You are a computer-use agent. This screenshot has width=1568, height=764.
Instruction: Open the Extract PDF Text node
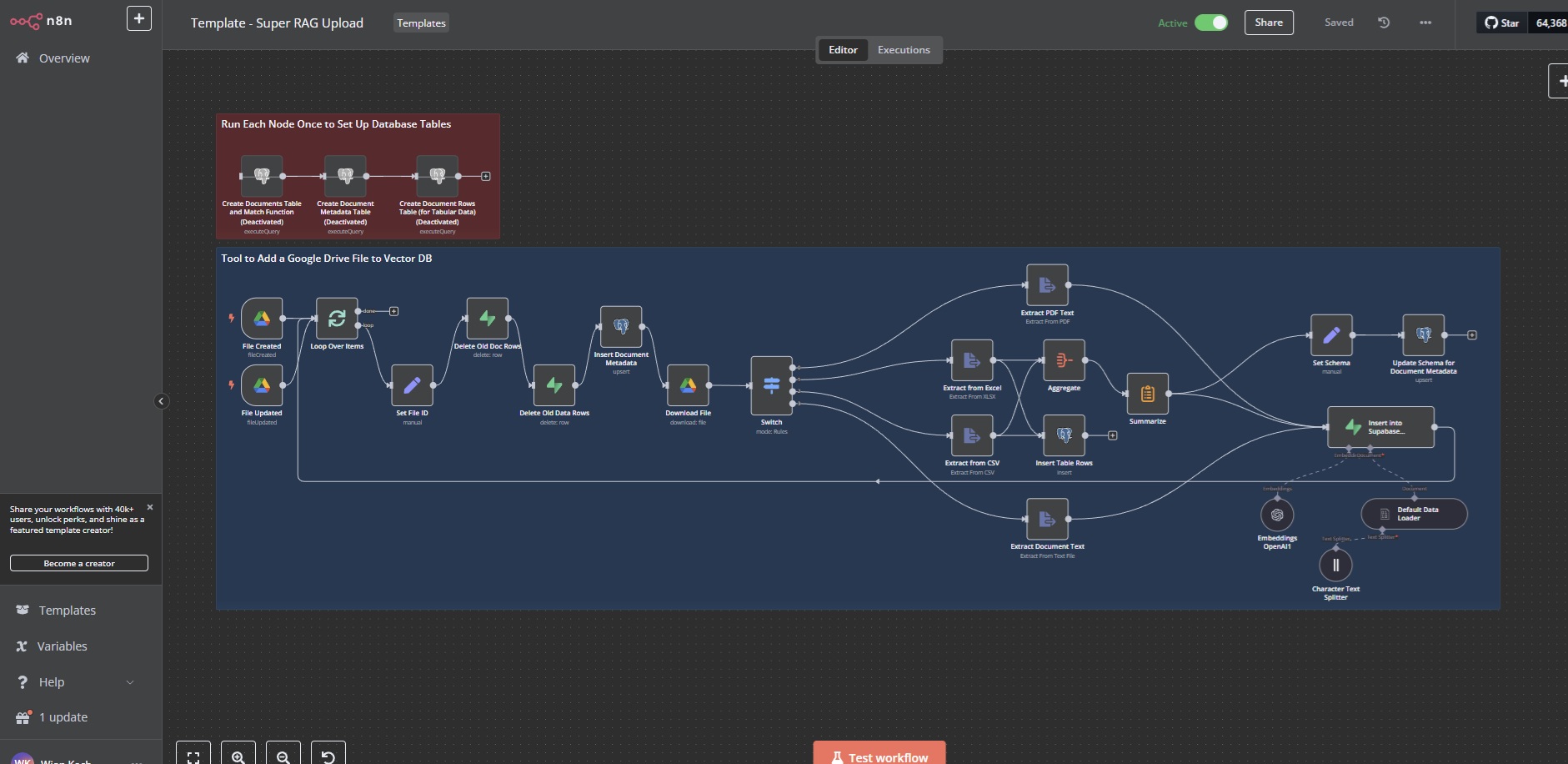1047,285
